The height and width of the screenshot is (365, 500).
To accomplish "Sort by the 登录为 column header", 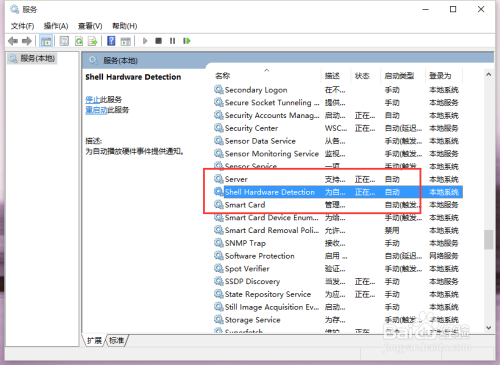I will tap(440, 76).
